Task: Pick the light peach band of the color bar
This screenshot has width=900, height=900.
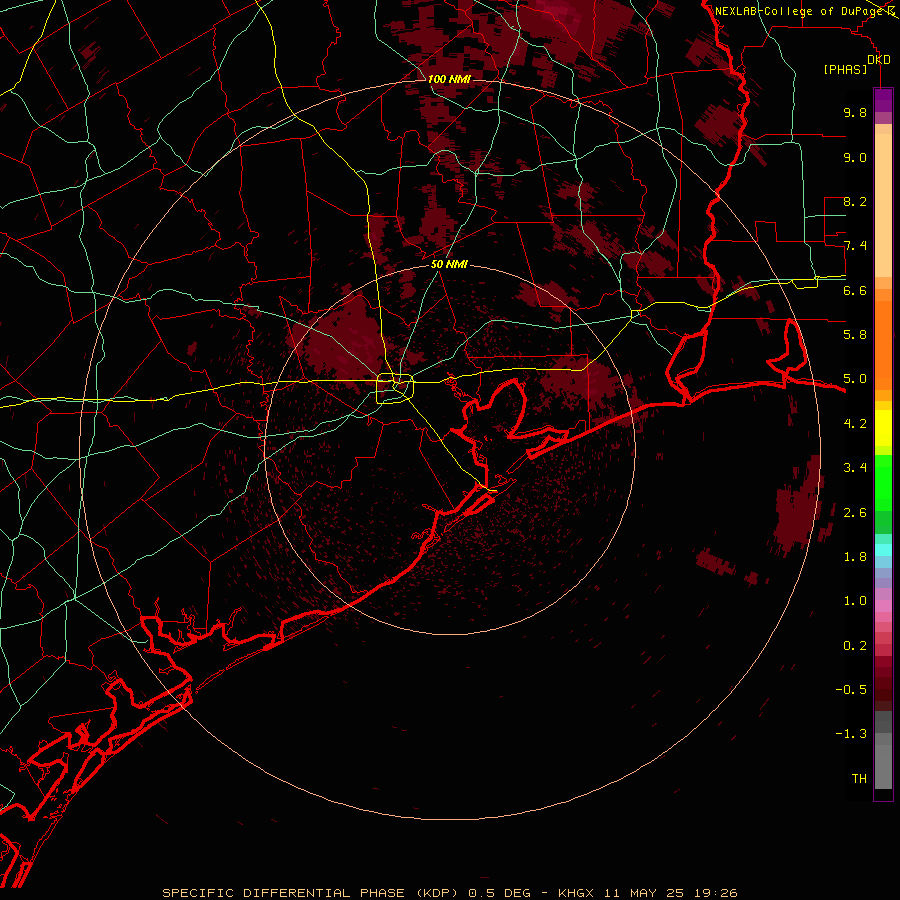Action: [883, 205]
